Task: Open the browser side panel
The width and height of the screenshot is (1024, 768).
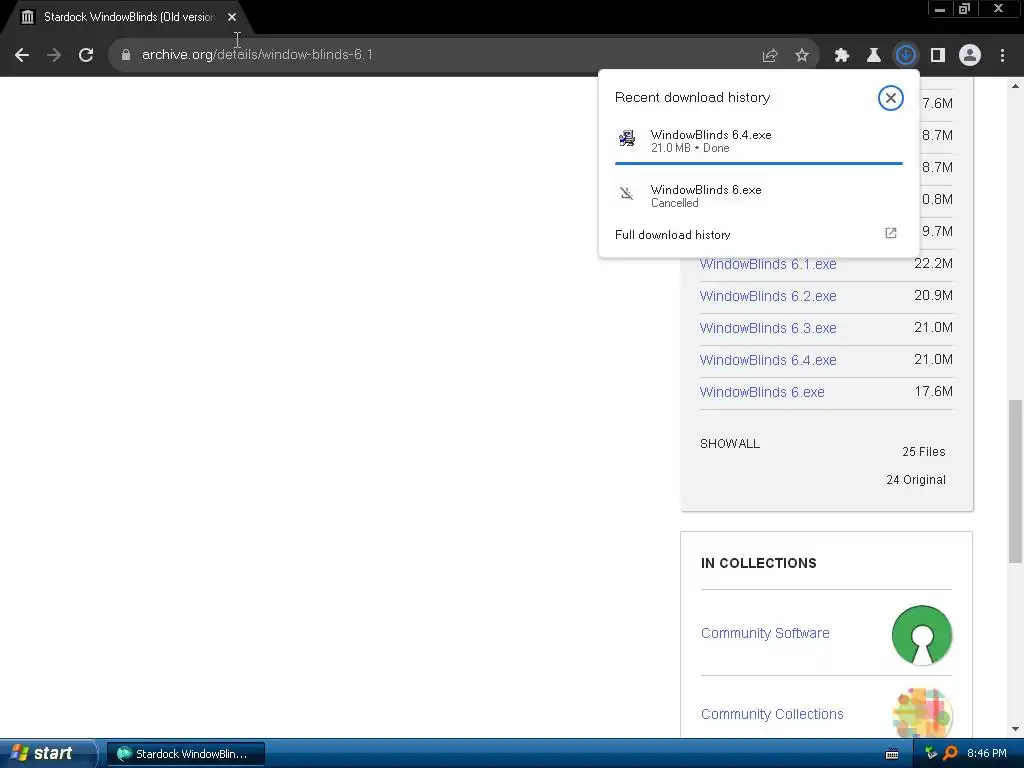Action: pos(938,56)
